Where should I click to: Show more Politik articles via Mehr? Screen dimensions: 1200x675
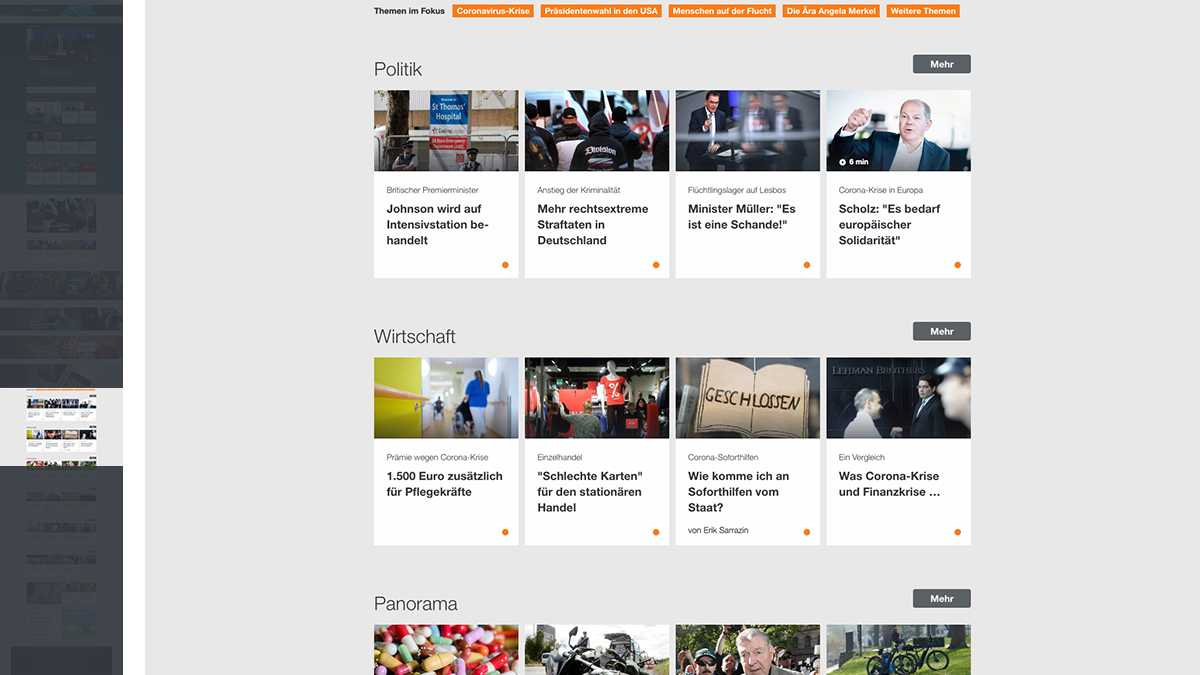pyautogui.click(x=941, y=64)
